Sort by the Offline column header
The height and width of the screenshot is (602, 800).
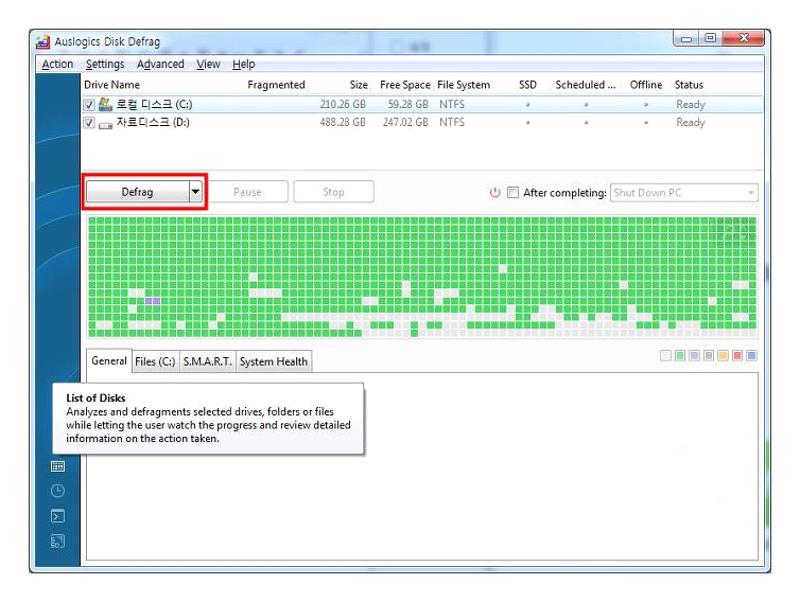tap(646, 85)
